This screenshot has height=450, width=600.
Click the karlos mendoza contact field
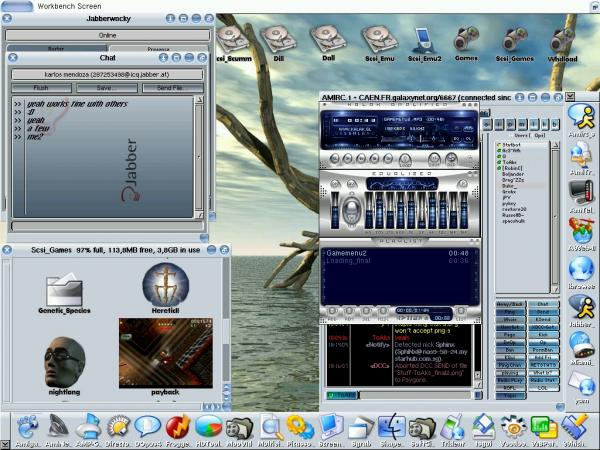107,74
